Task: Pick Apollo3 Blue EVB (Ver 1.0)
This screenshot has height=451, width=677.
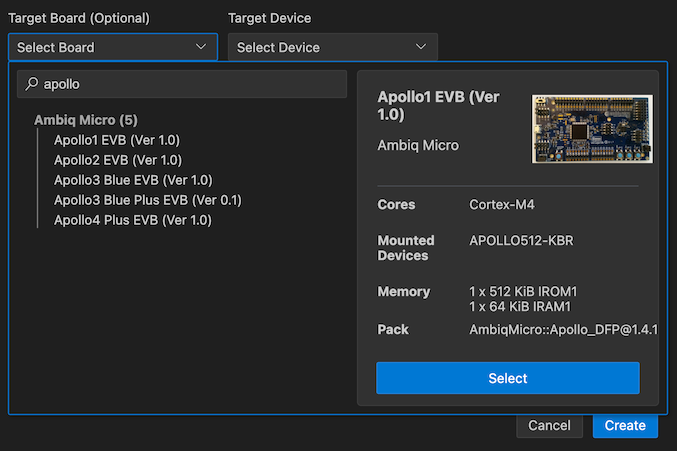Action: pyautogui.click(x=133, y=180)
